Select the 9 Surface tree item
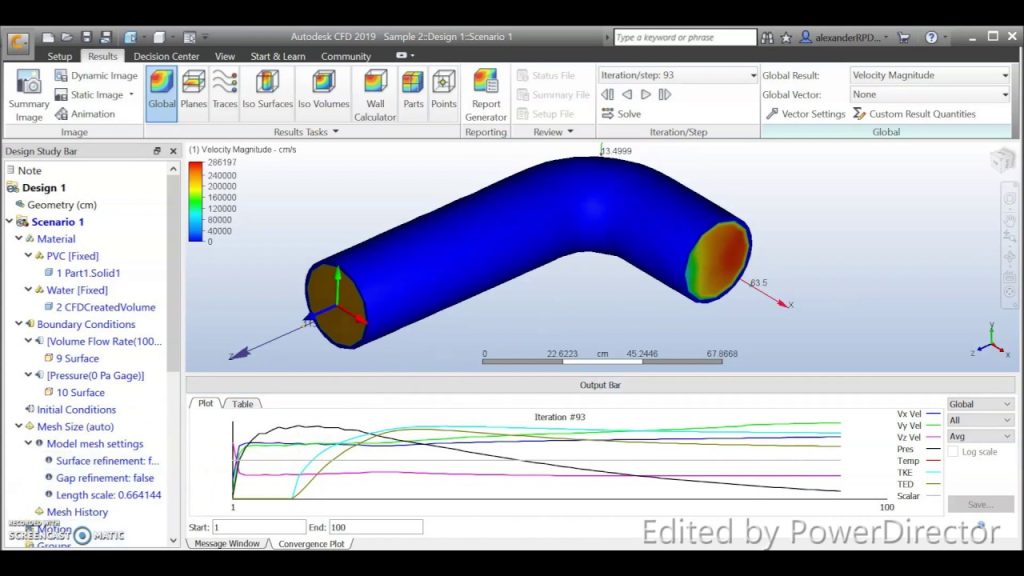 [77, 358]
